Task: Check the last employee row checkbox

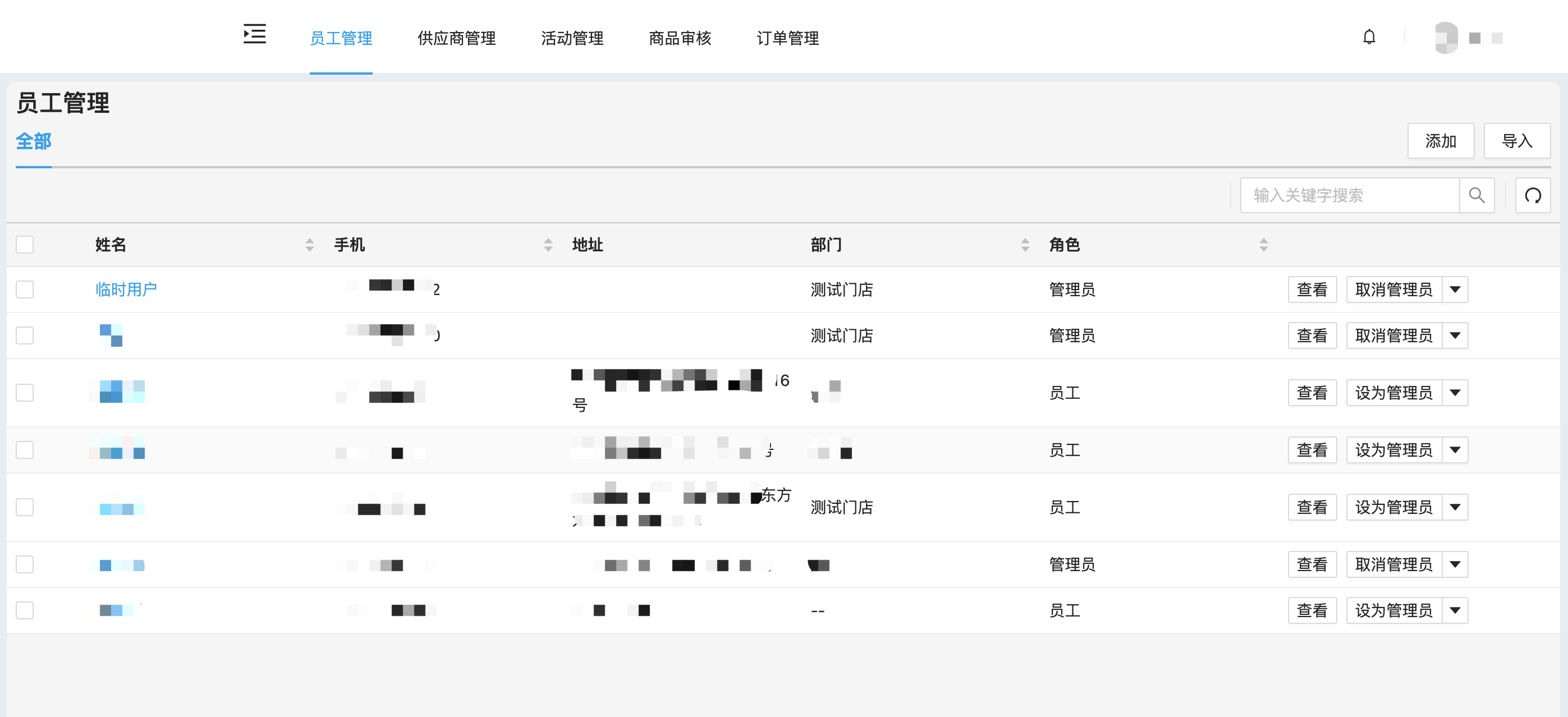Action: click(25, 610)
